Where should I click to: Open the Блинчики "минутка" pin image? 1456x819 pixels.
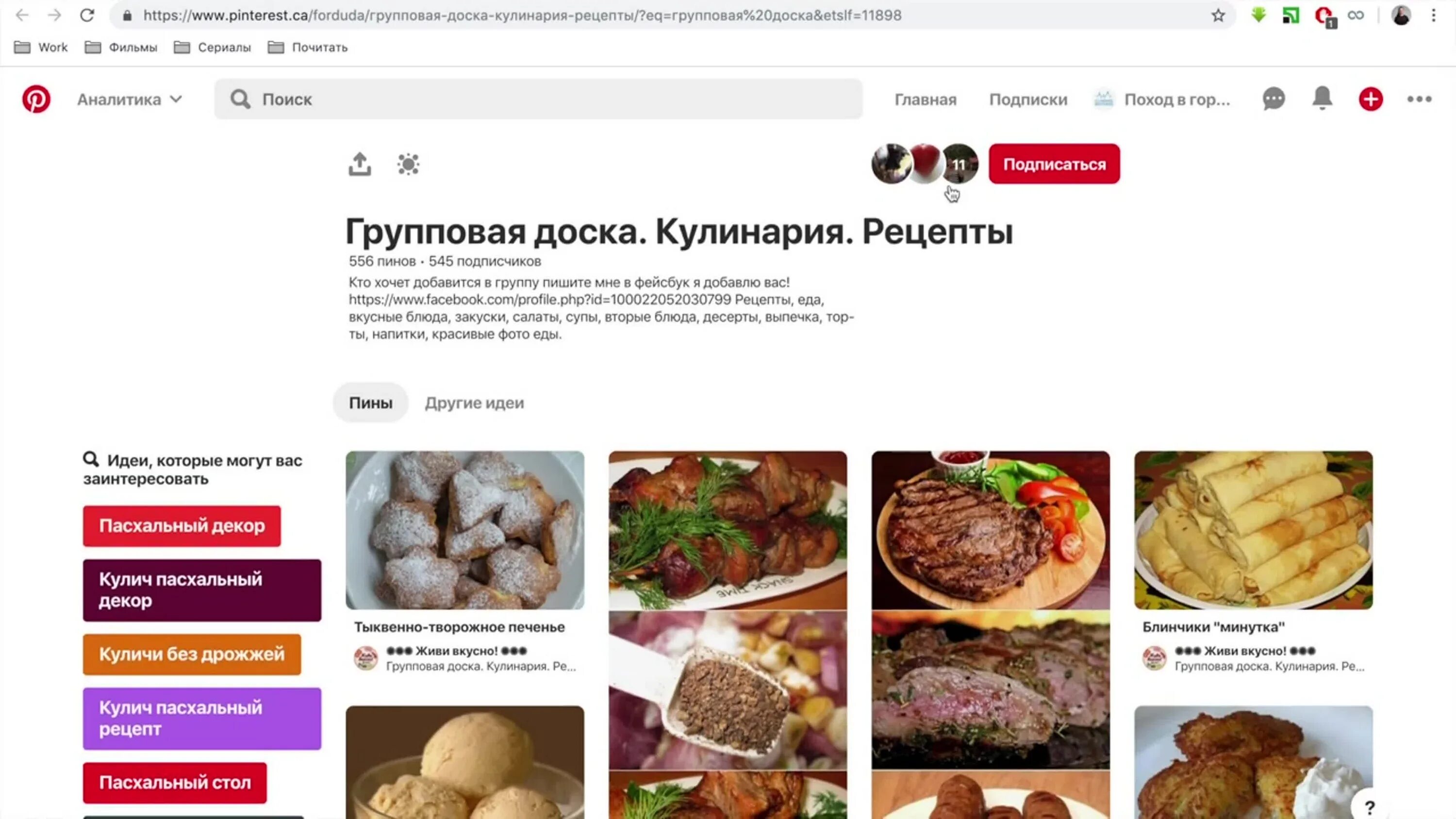(x=1253, y=530)
